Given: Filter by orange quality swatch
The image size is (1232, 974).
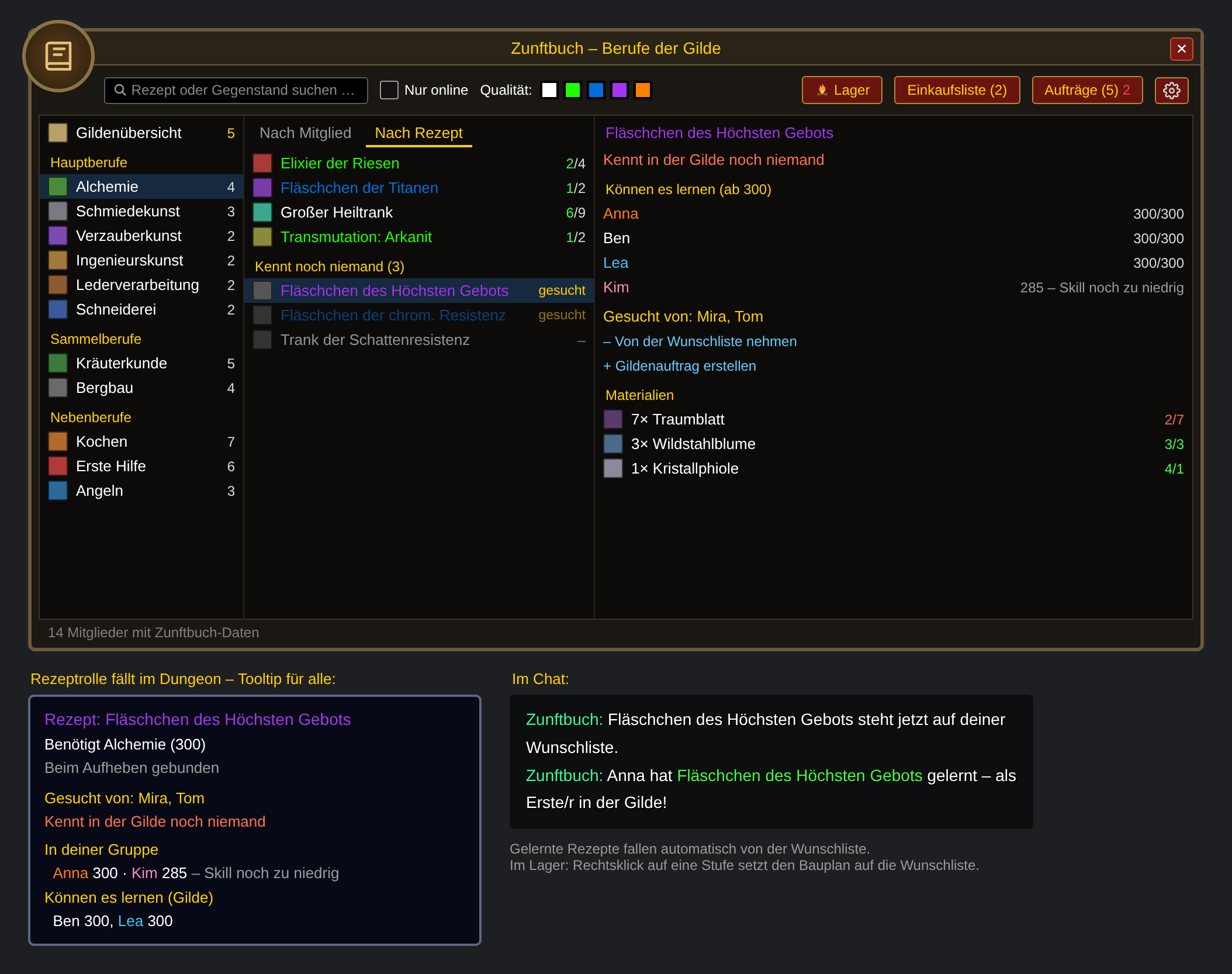Looking at the screenshot, I should point(643,90).
